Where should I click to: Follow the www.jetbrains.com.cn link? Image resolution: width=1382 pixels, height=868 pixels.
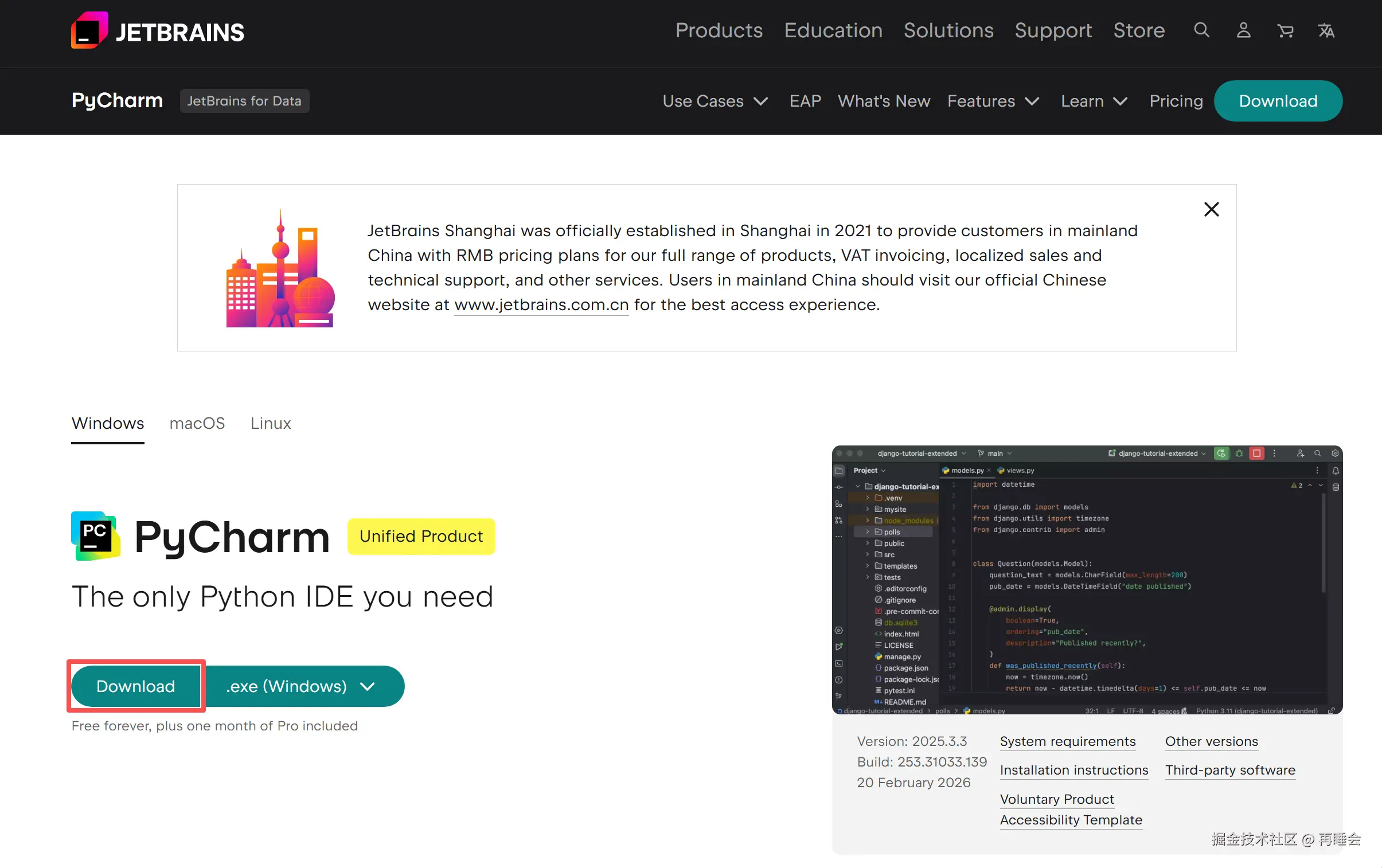point(541,304)
